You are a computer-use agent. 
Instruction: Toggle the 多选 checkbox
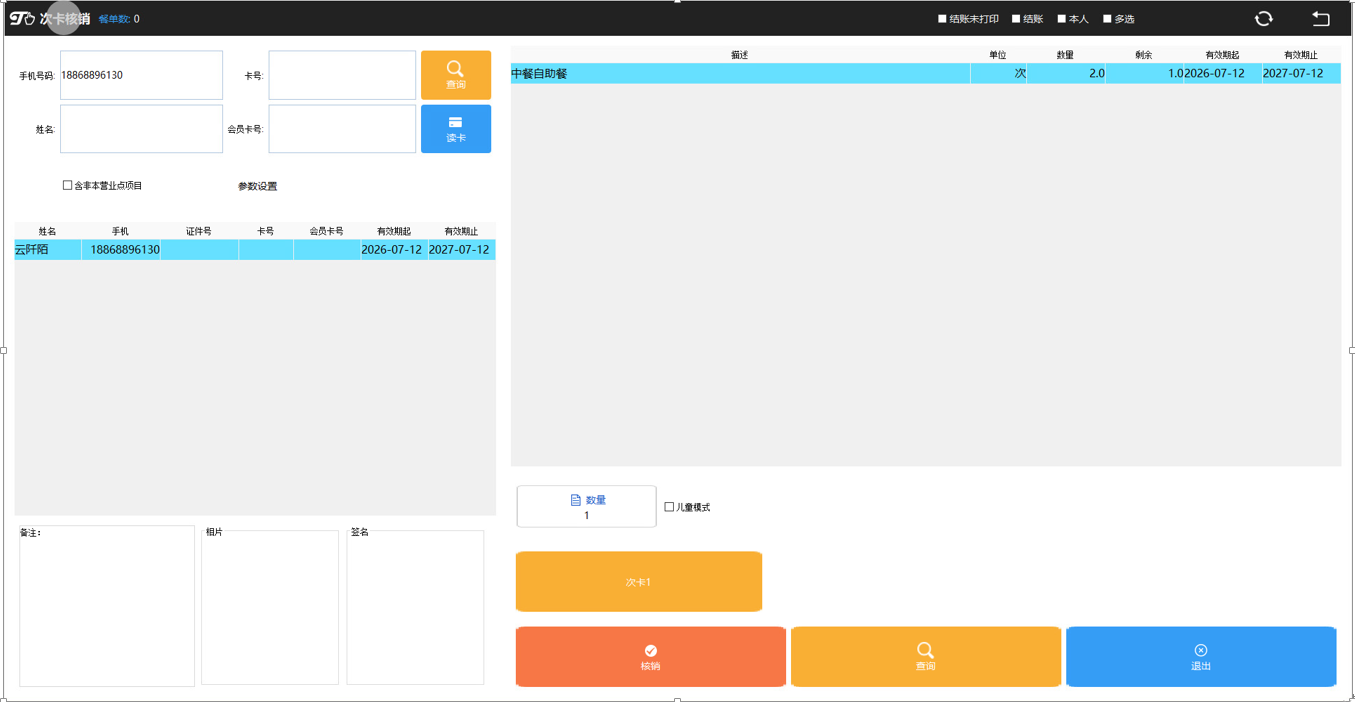coord(1107,19)
